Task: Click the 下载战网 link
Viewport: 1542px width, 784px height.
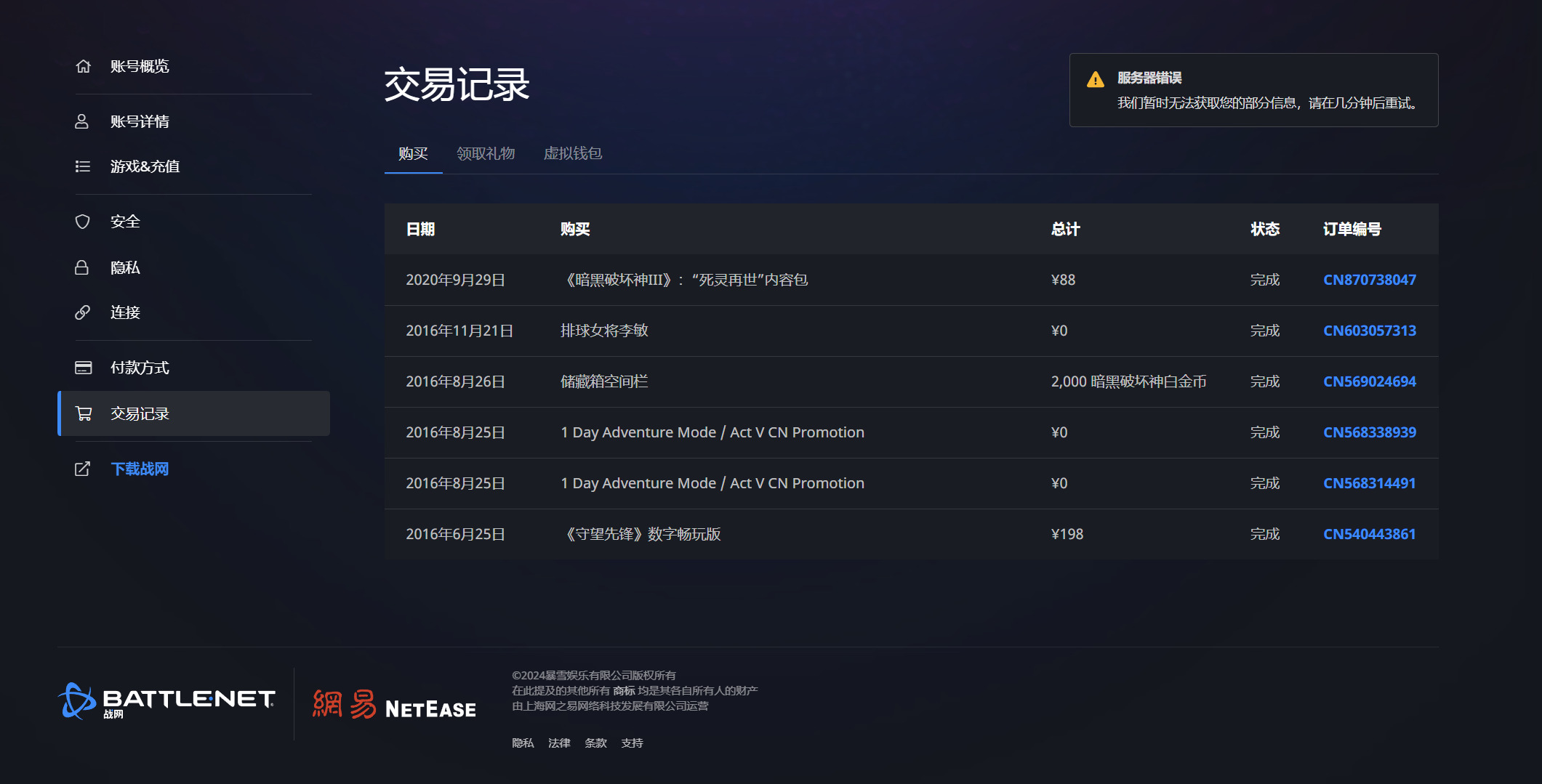Action: click(x=140, y=469)
